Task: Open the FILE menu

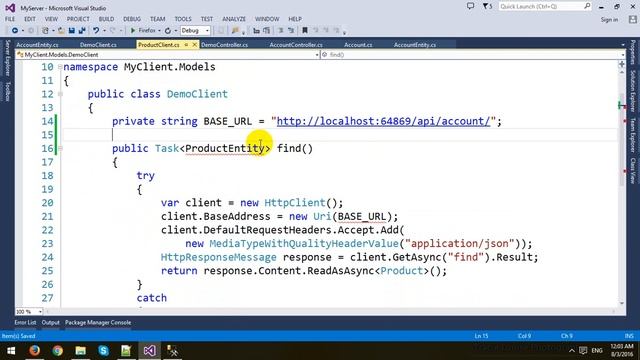Action: pos(10,19)
